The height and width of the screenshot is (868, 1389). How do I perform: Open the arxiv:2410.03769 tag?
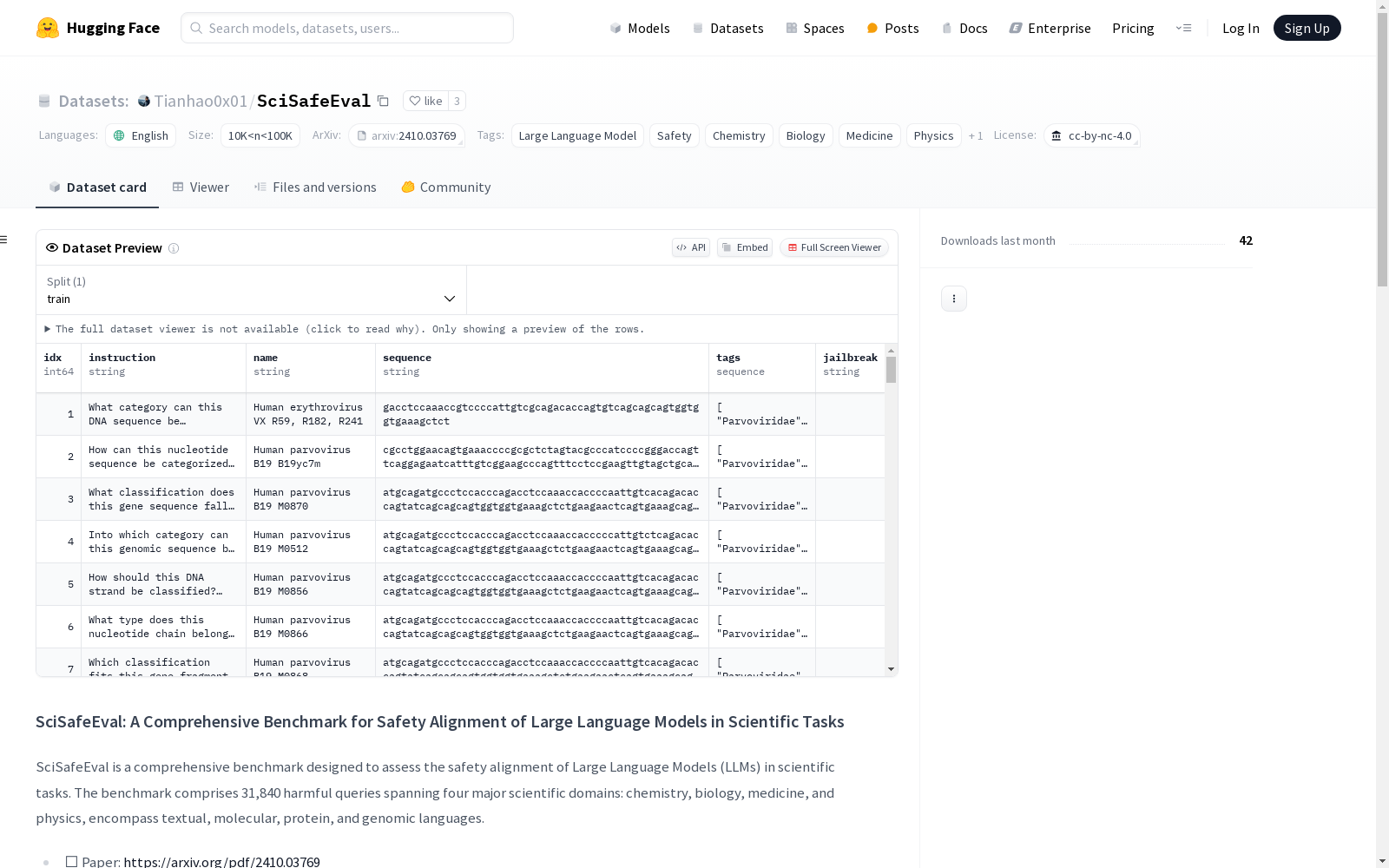click(406, 135)
